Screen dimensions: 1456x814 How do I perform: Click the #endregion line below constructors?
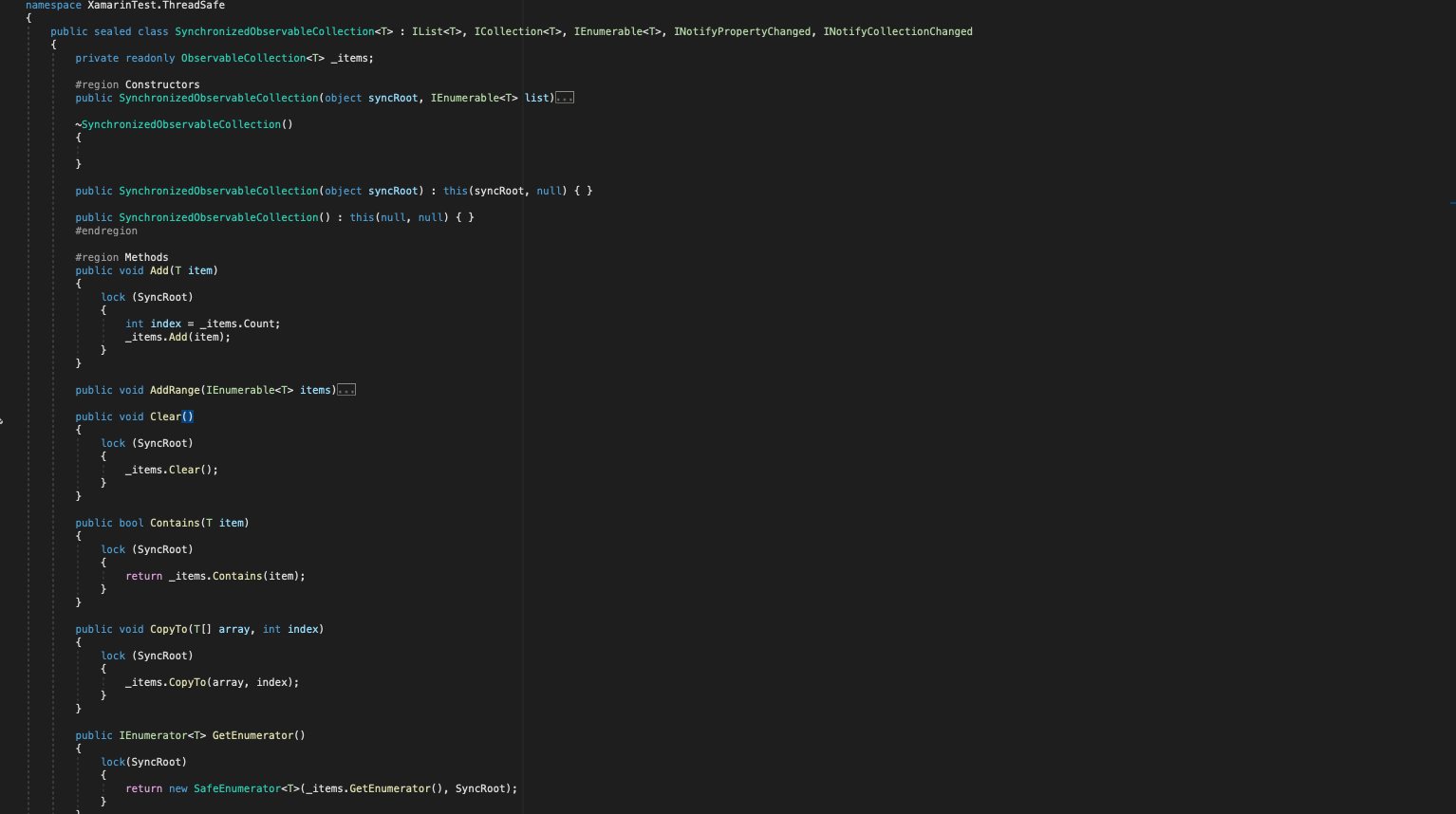tap(106, 230)
